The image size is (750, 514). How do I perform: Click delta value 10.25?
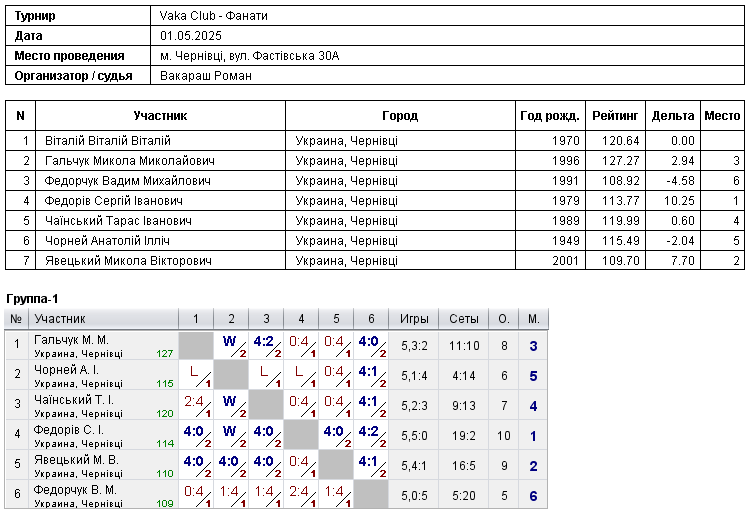679,201
